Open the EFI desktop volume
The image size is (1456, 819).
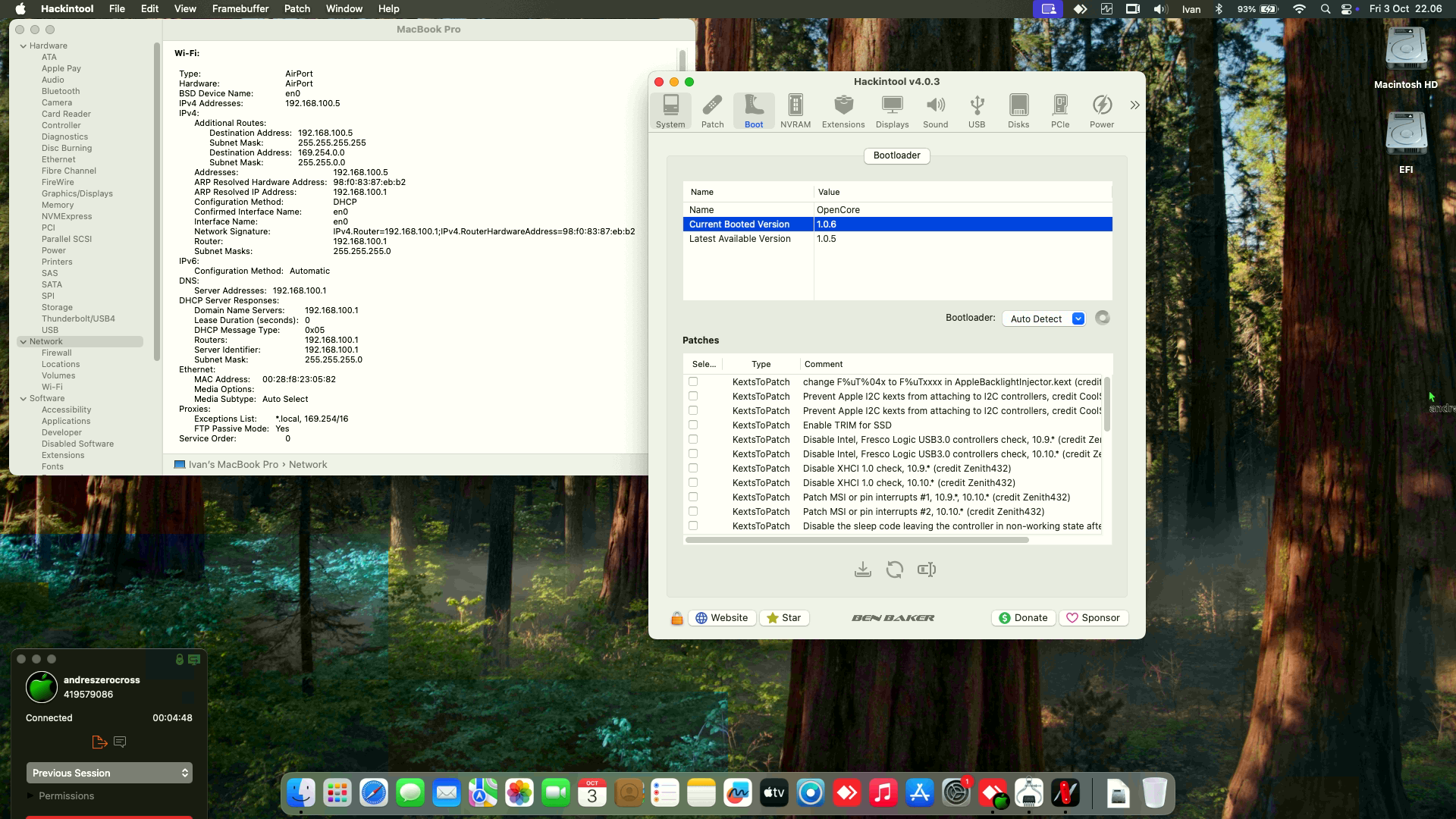pos(1406,144)
